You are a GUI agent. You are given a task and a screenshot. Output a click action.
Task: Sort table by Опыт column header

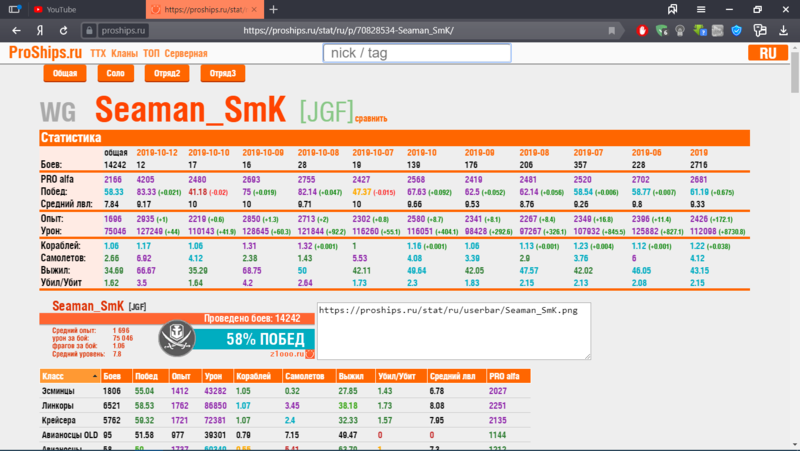[x=185, y=376]
